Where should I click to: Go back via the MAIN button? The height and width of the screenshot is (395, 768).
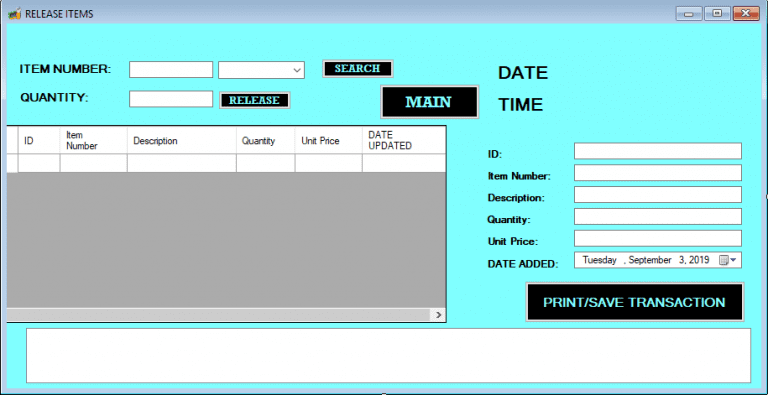(429, 102)
